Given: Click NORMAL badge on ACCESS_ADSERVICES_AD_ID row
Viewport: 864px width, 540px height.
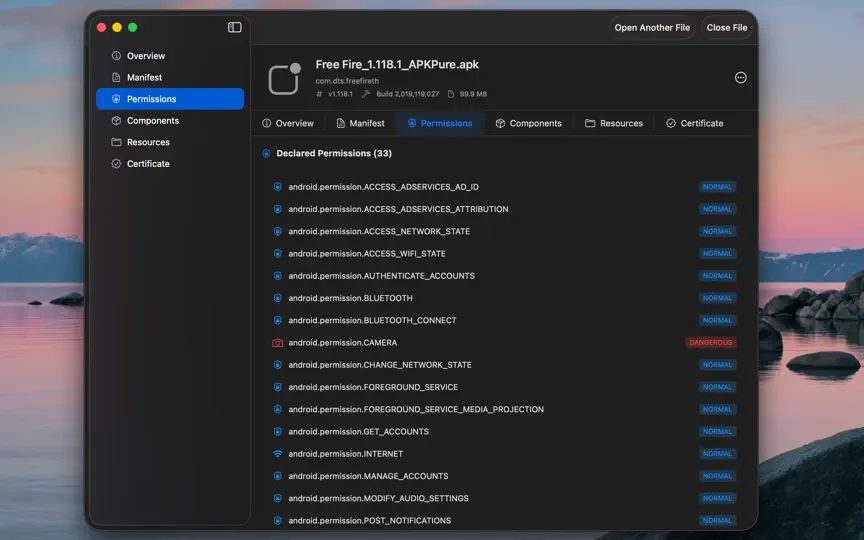Looking at the screenshot, I should [x=717, y=187].
